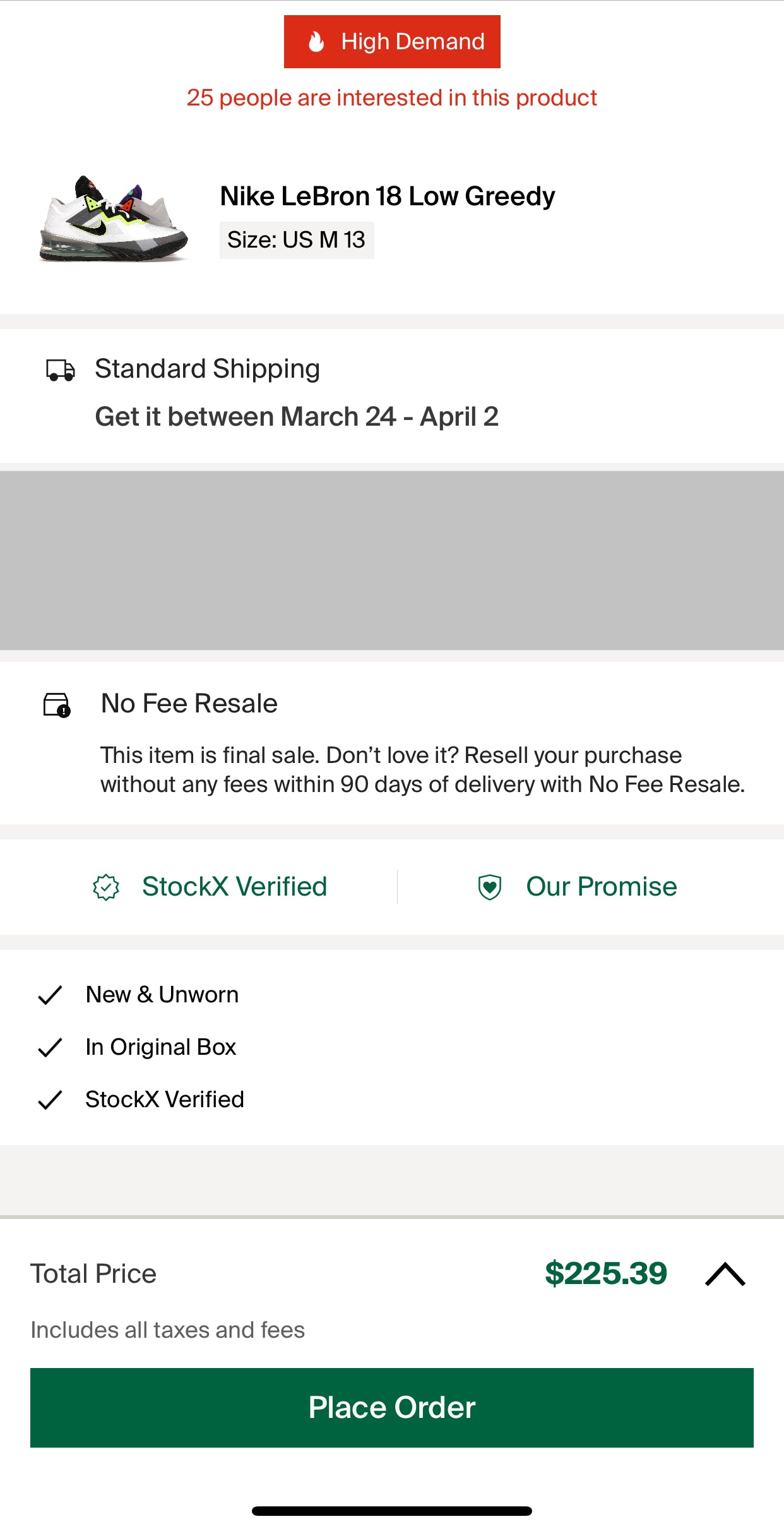This screenshot has width=784, height=1531.
Task: Open the StockX Verified link
Action: [234, 887]
